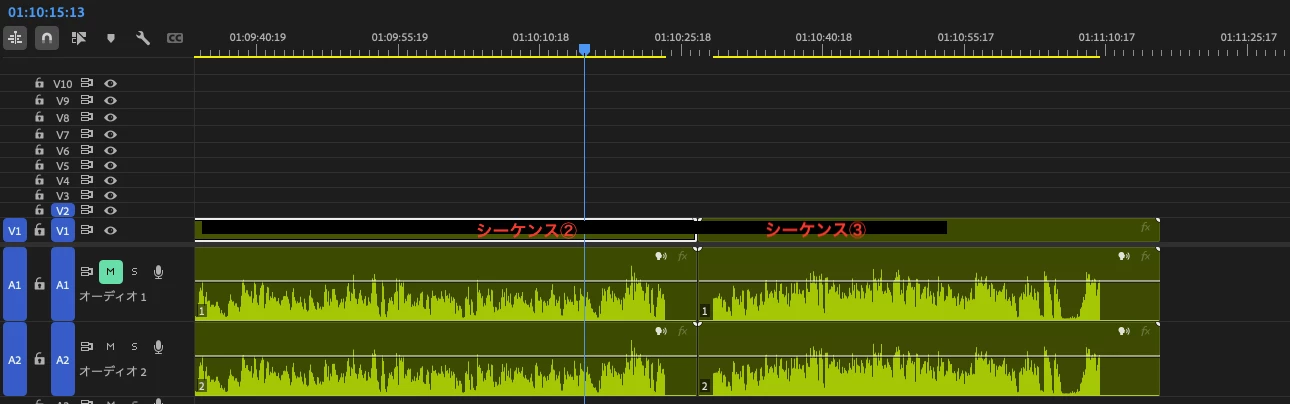Select the first audio clip on A2
The height and width of the screenshot is (404, 1290).
[x=445, y=358]
